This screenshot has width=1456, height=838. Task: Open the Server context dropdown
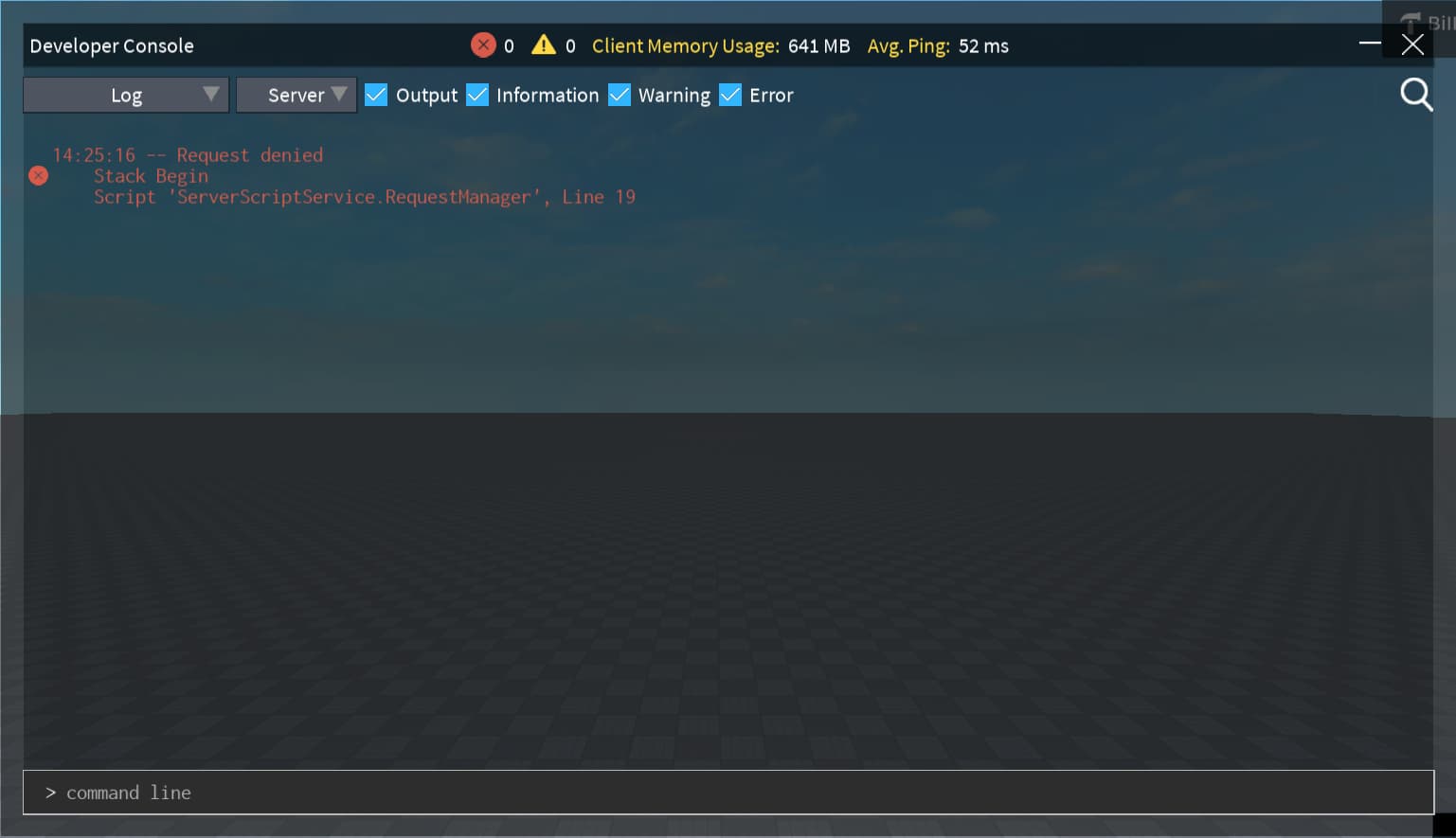(296, 95)
